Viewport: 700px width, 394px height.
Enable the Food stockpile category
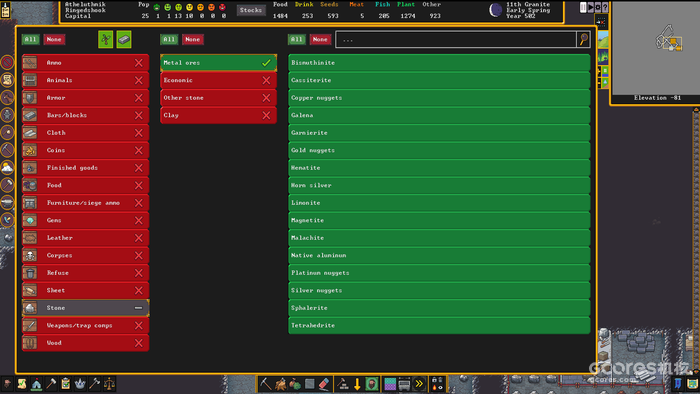85,185
